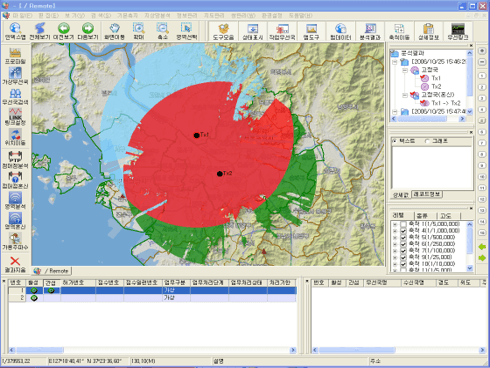Viewport: 490px width, 368px height.
Task: Select the 그래프 radio button
Action: 427,141
